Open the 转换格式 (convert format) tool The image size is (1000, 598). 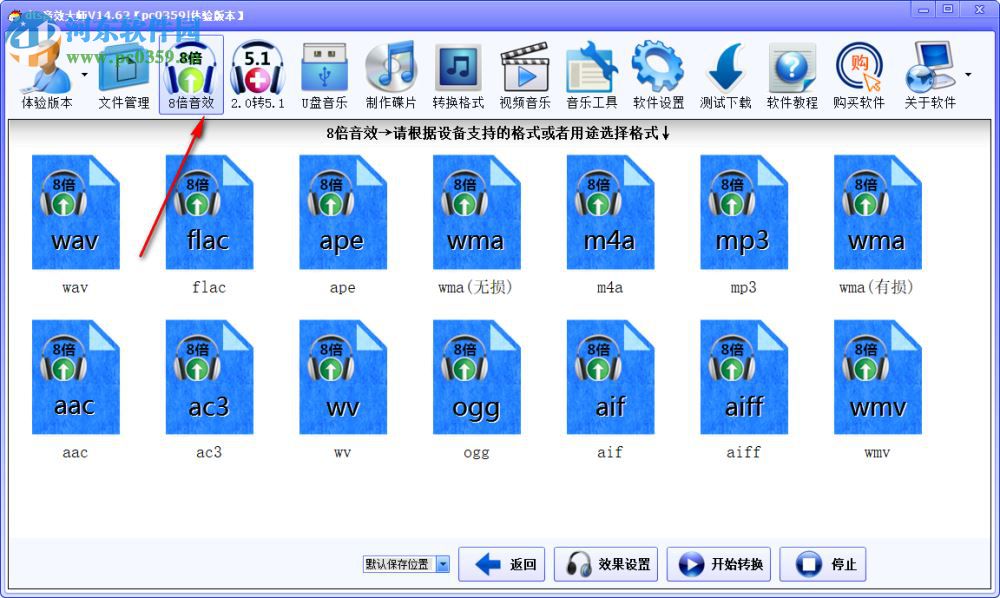(458, 72)
